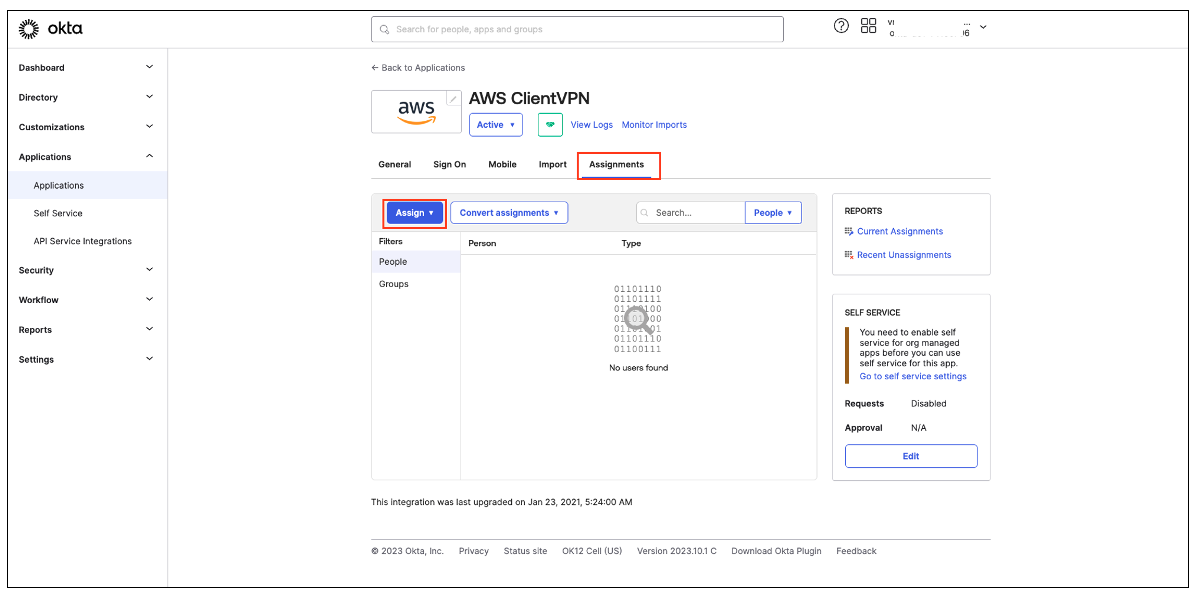Click the No users found message
Viewport: 1195px width, 595px height.
tap(638, 368)
